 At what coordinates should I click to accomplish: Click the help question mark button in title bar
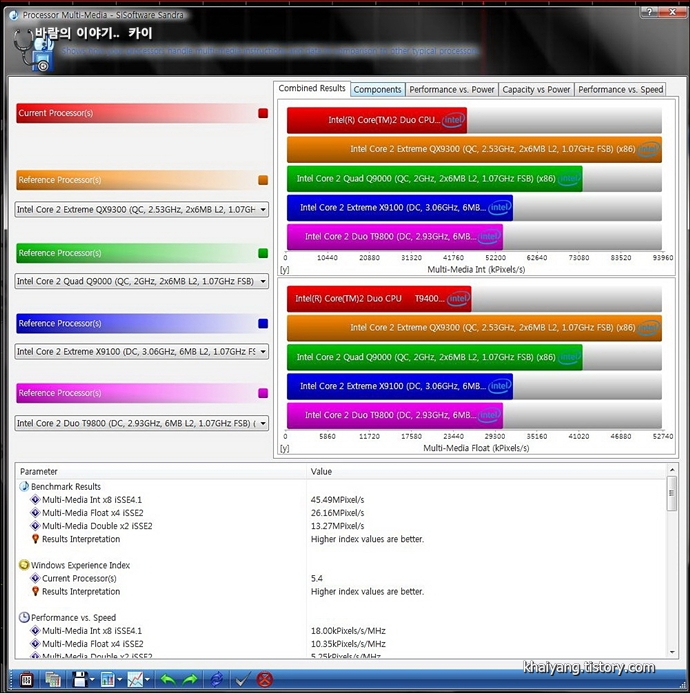650,12
